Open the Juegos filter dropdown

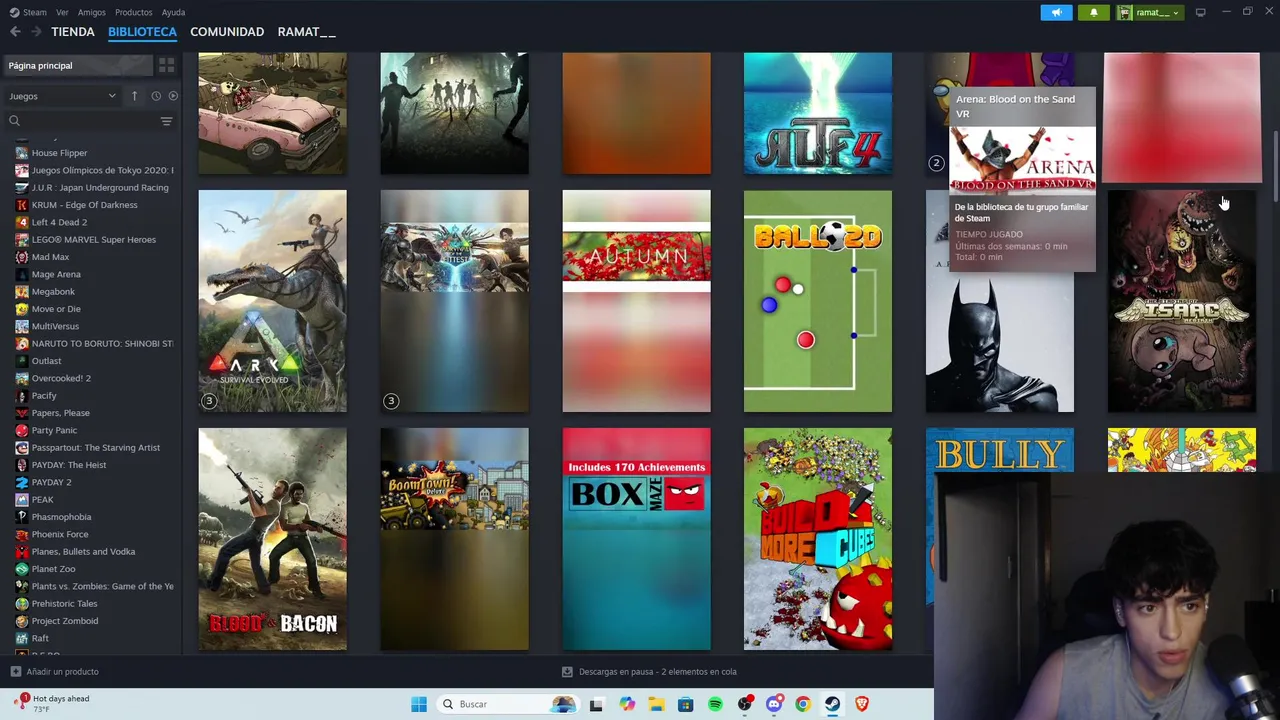click(61, 96)
